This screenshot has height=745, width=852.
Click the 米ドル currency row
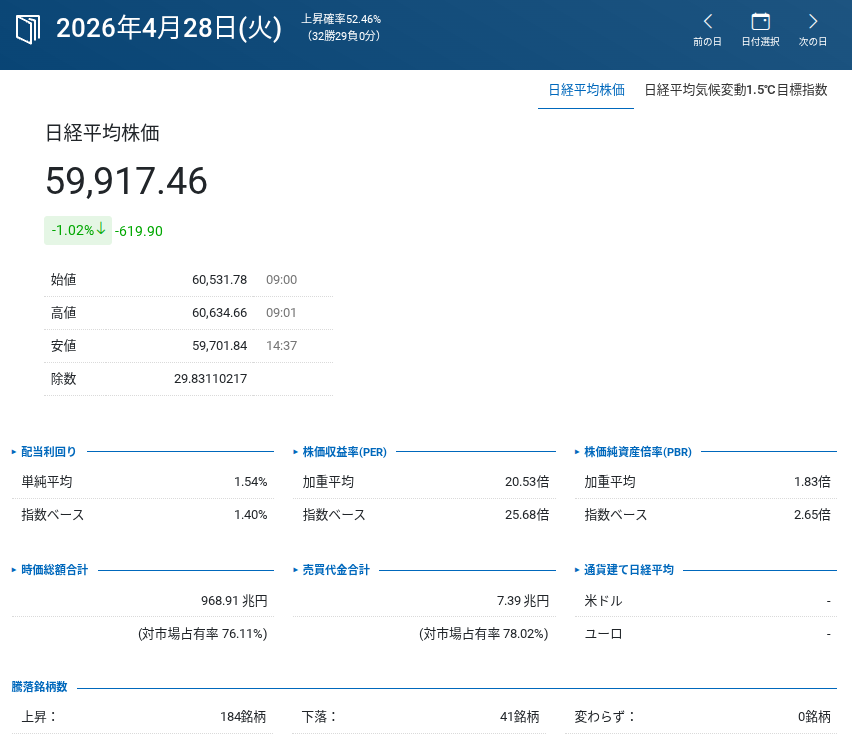point(705,601)
